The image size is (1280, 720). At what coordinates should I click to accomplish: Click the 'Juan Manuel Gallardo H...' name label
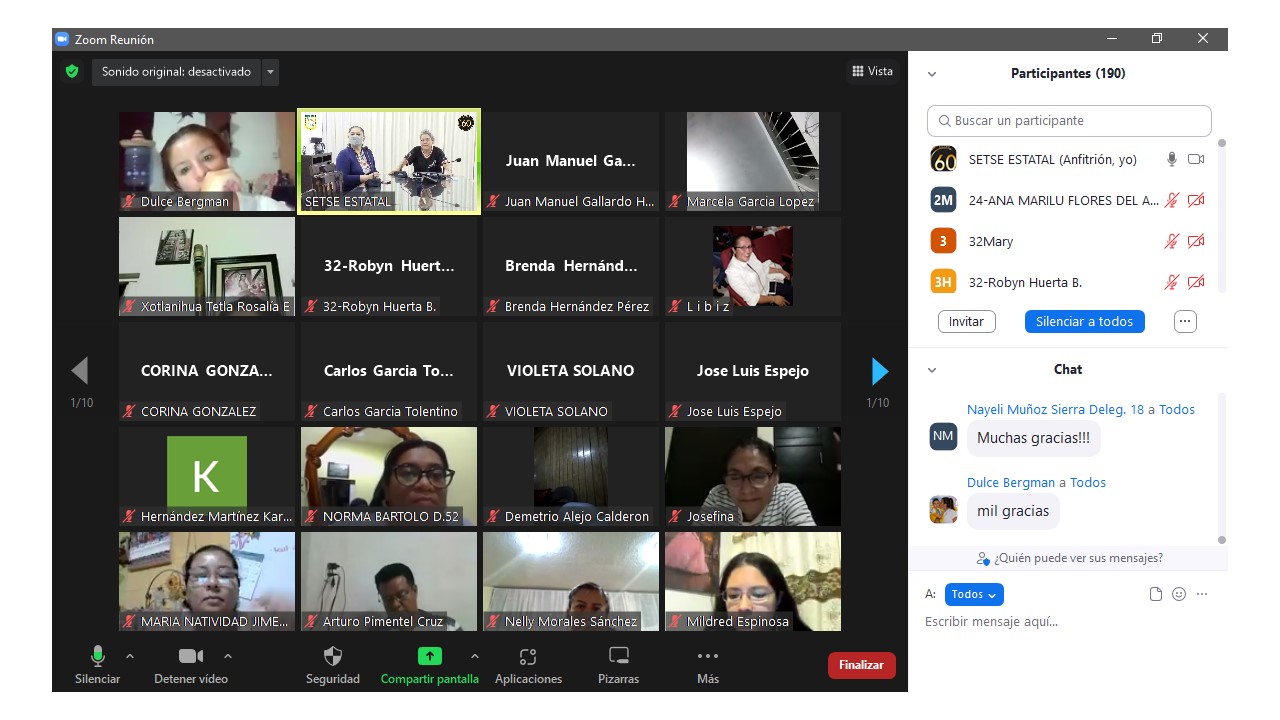pyautogui.click(x=580, y=202)
